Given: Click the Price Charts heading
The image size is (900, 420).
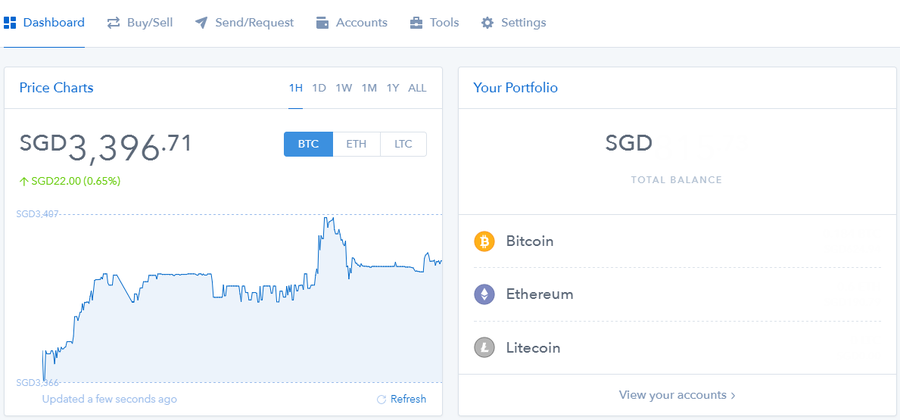Looking at the screenshot, I should [56, 88].
